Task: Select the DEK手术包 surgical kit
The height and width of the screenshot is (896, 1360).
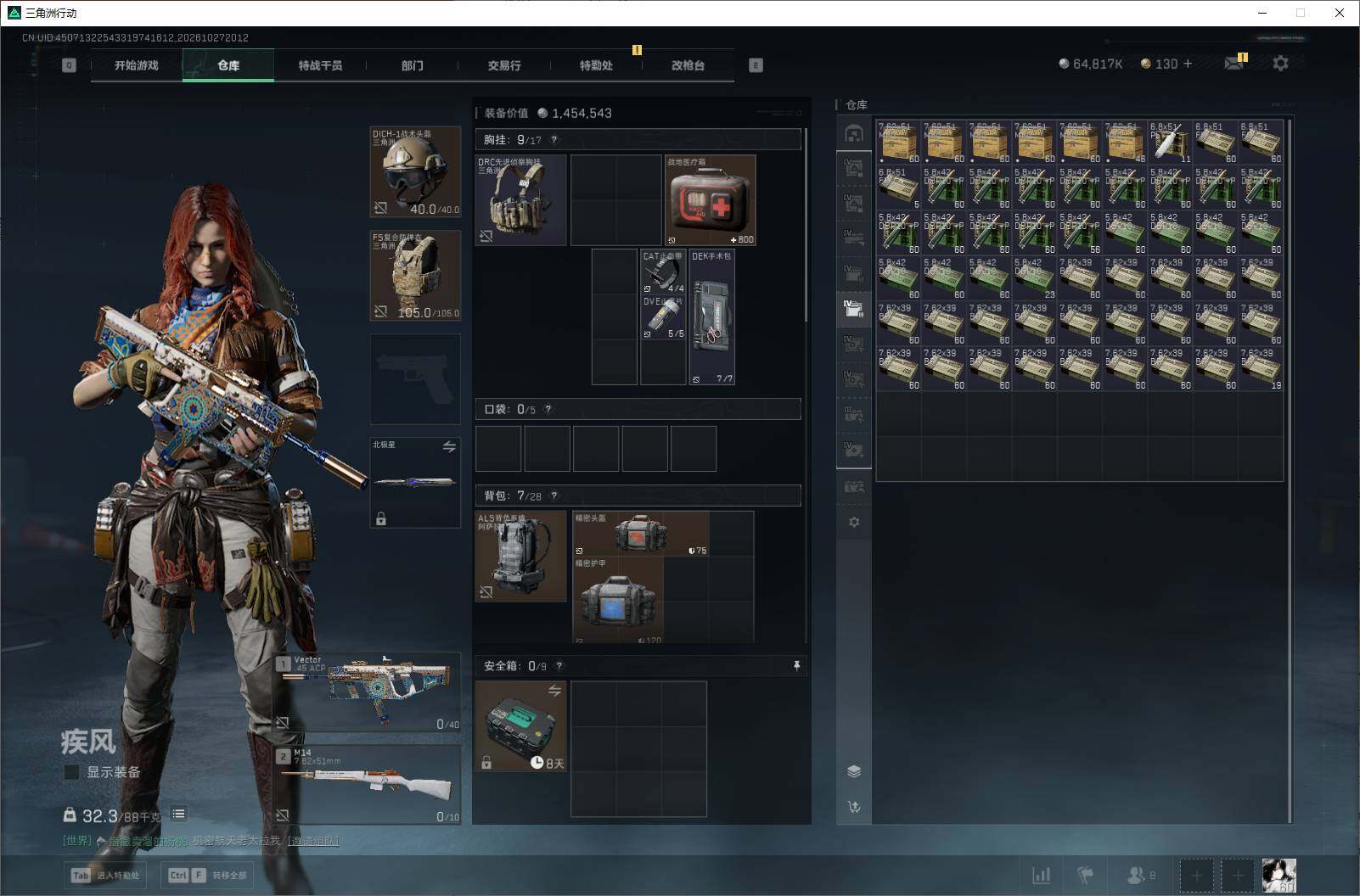Action: pyautogui.click(x=711, y=317)
